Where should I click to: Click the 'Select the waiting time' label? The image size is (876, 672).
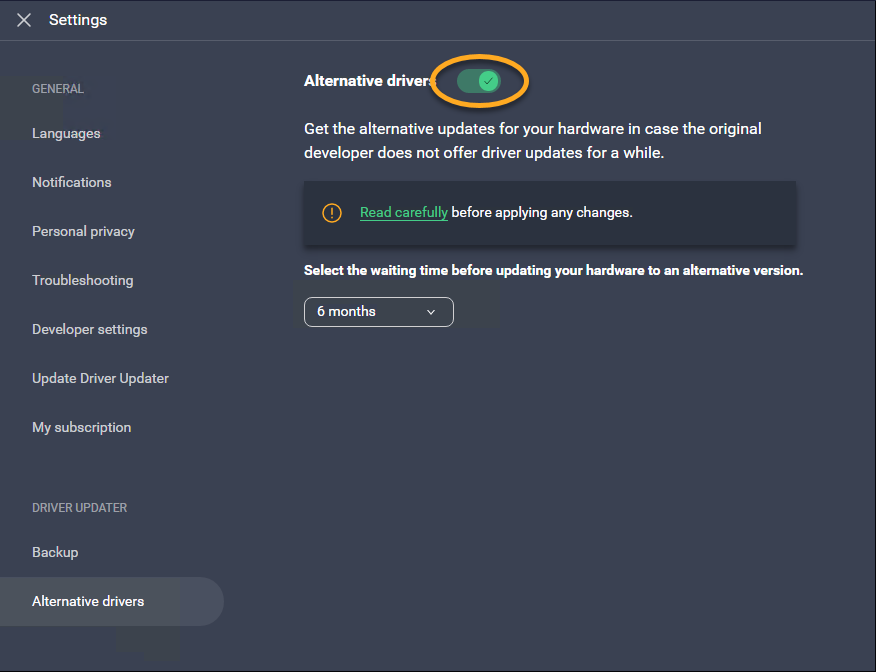click(553, 271)
